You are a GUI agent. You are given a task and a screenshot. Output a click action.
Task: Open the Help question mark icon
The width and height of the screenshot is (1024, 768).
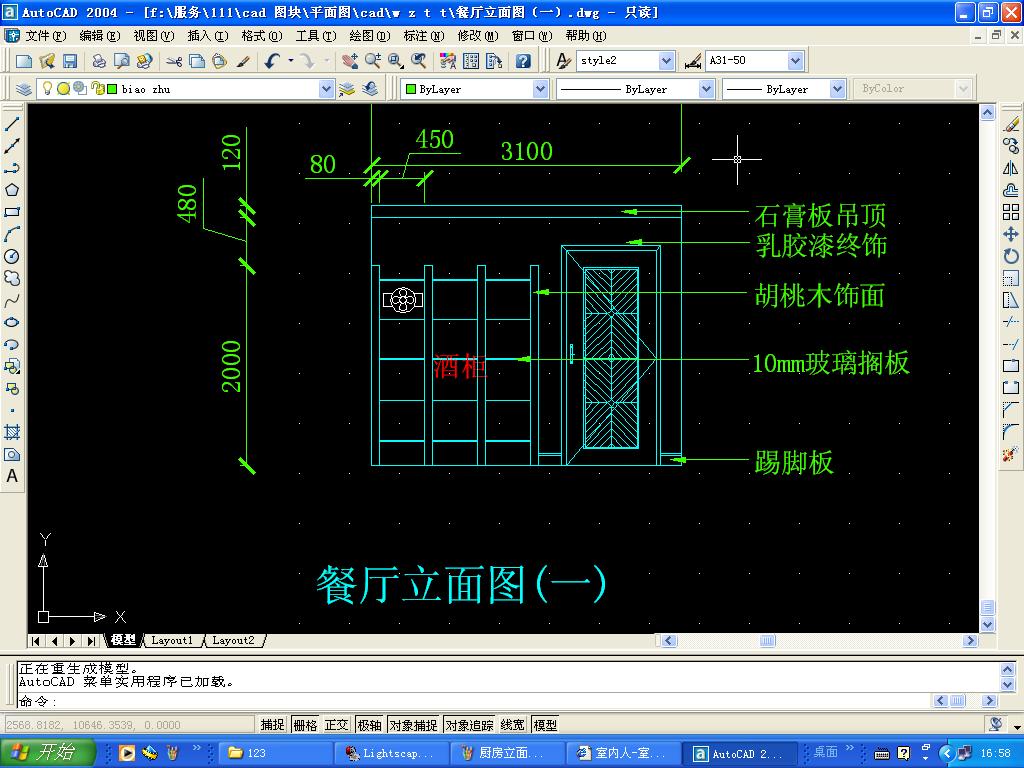tap(522, 61)
